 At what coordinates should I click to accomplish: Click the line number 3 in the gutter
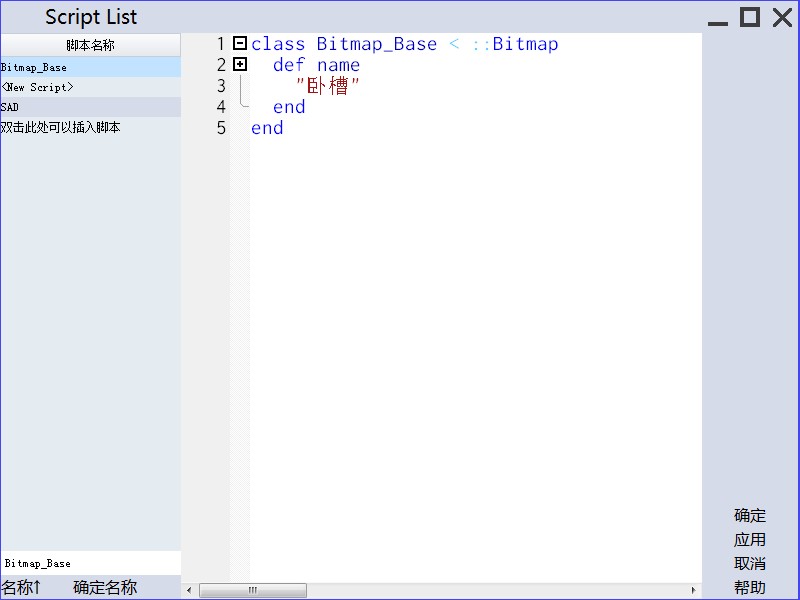221,86
